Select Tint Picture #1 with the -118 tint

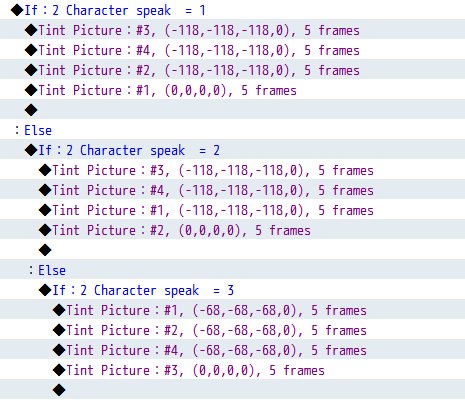point(232,209)
